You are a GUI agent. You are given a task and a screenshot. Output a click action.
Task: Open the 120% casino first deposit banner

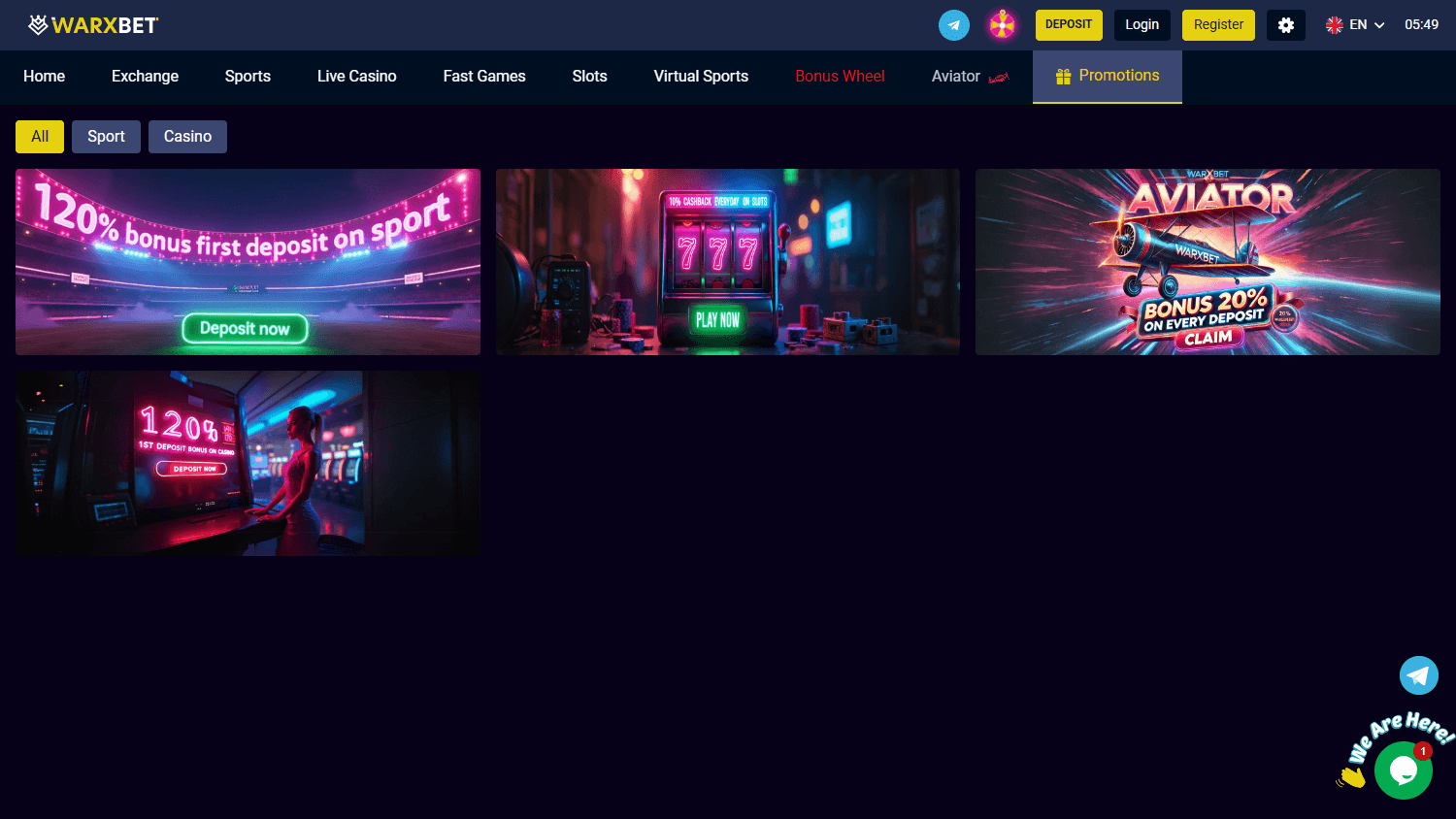(248, 463)
